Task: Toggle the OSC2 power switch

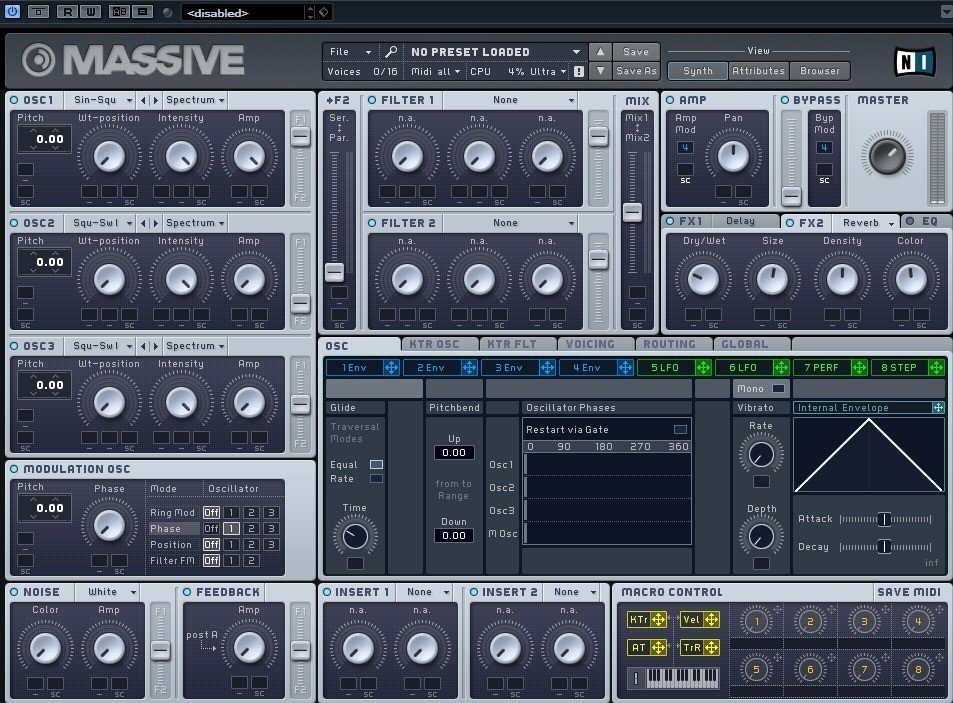Action: coord(14,223)
